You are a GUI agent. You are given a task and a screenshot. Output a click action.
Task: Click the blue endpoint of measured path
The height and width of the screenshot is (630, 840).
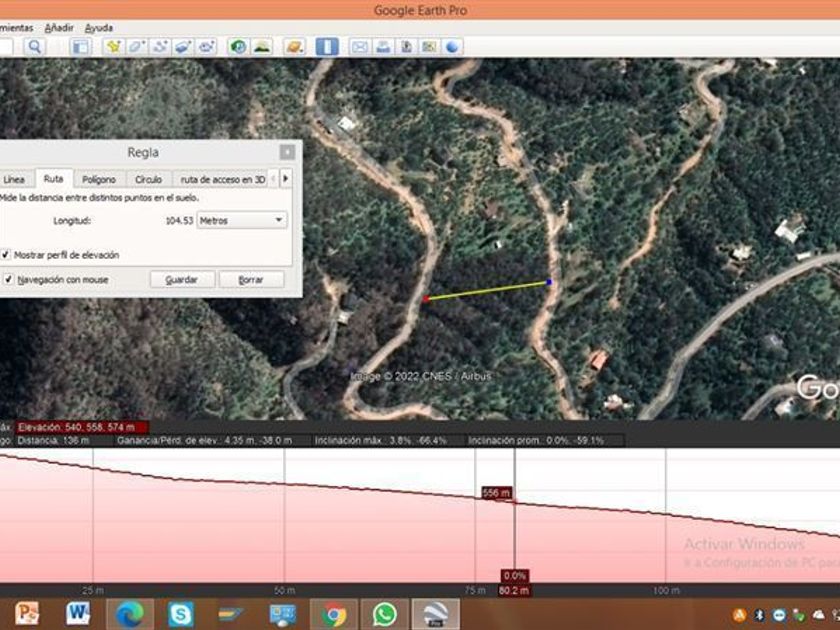click(549, 283)
